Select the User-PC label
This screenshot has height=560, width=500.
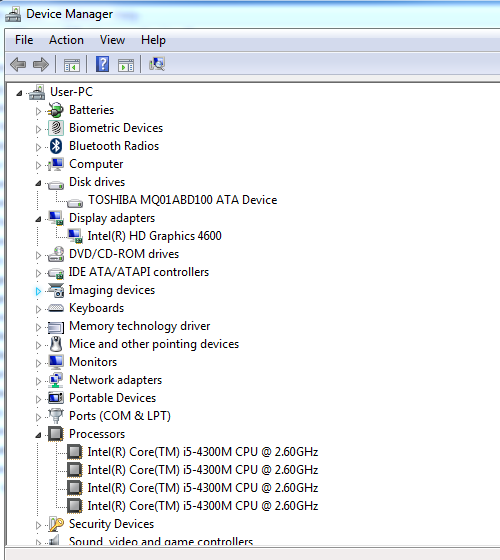71,92
